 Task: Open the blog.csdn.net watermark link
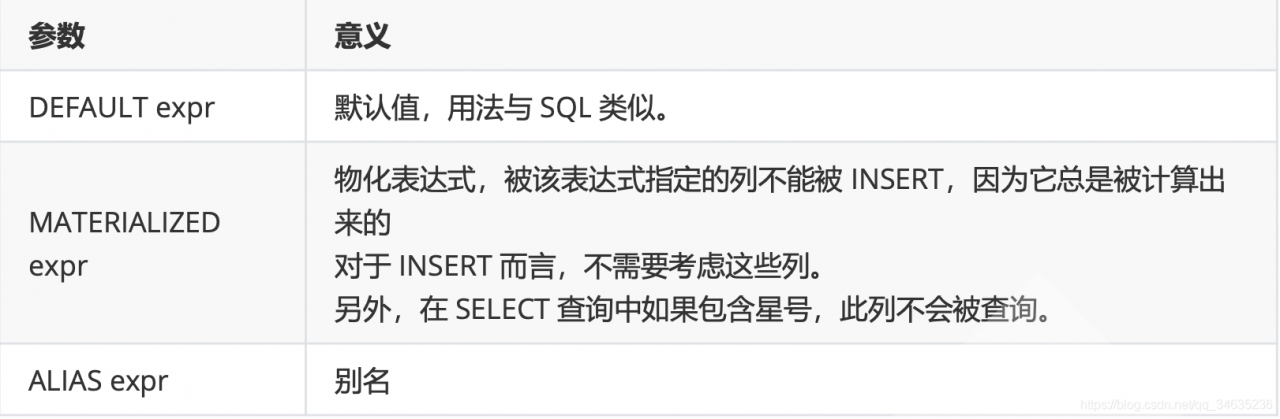pos(1174,406)
